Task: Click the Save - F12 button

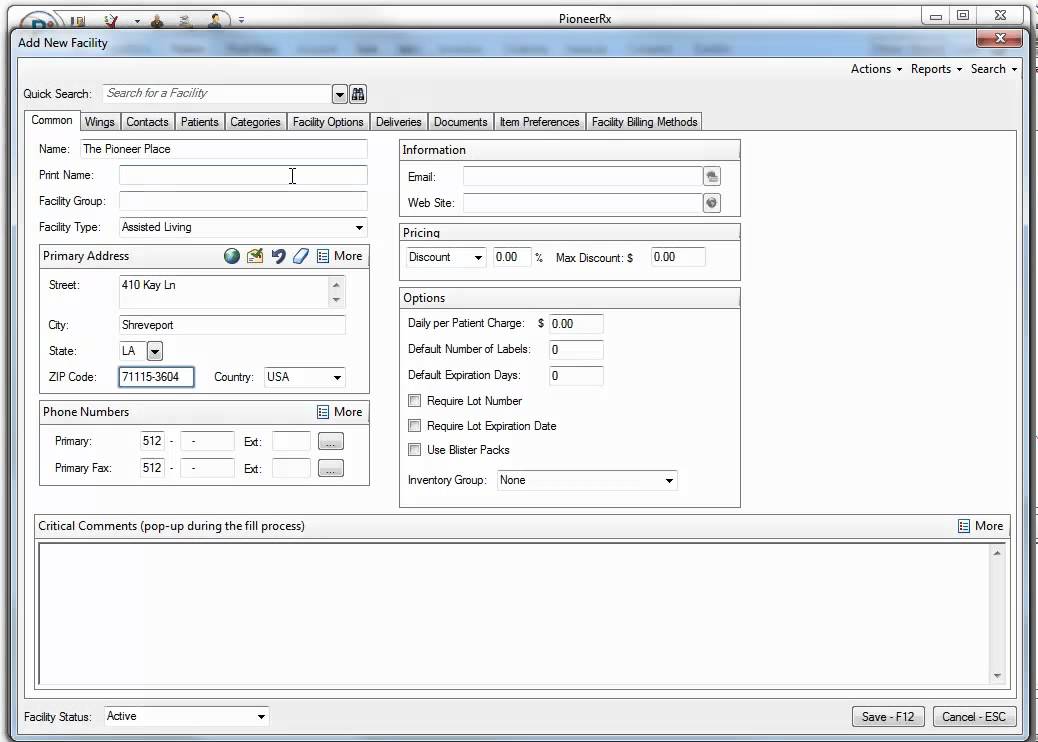Action: pyautogui.click(x=888, y=716)
